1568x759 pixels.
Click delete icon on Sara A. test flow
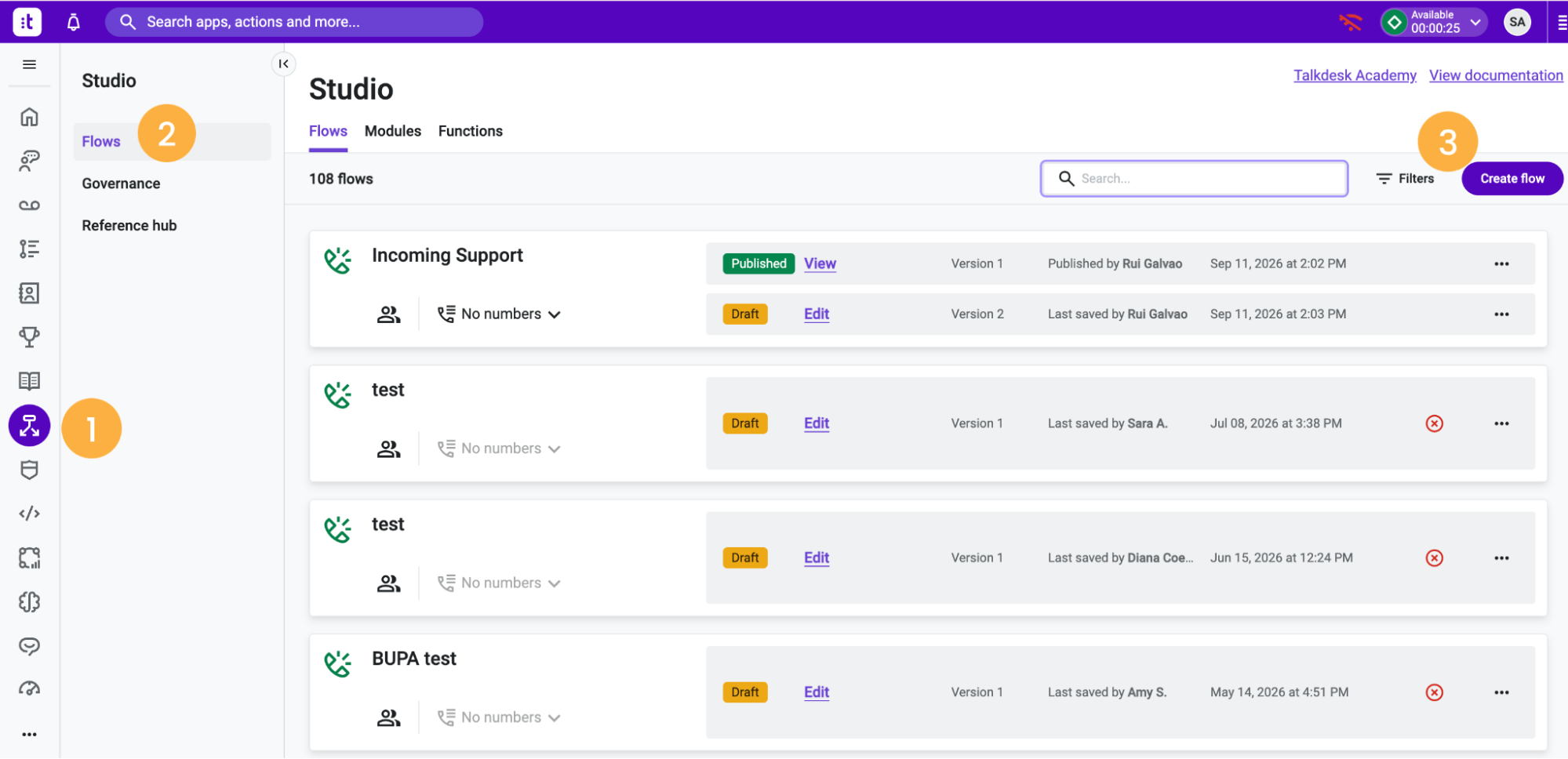coord(1434,423)
